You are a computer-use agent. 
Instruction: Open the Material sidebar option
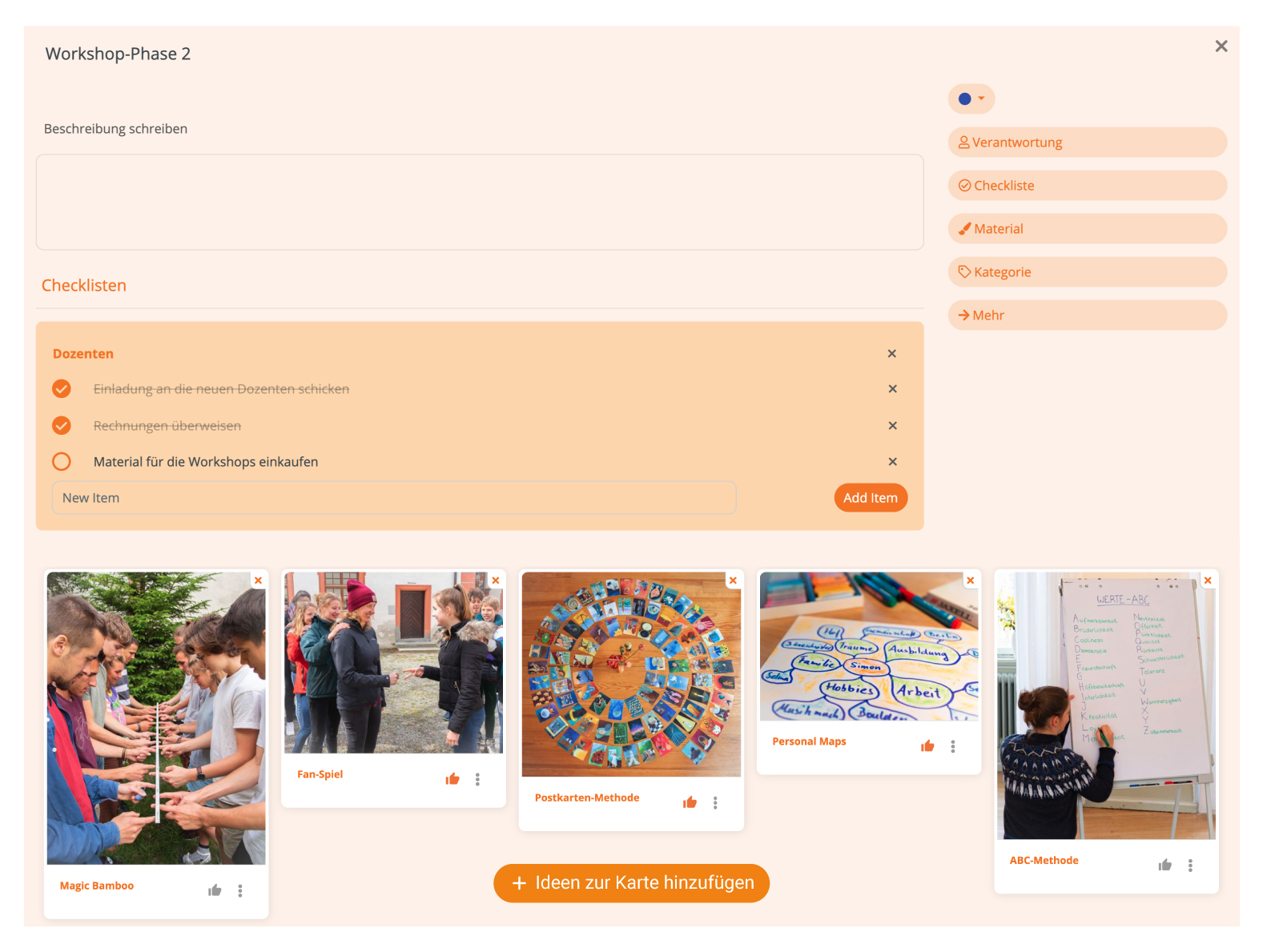1087,228
